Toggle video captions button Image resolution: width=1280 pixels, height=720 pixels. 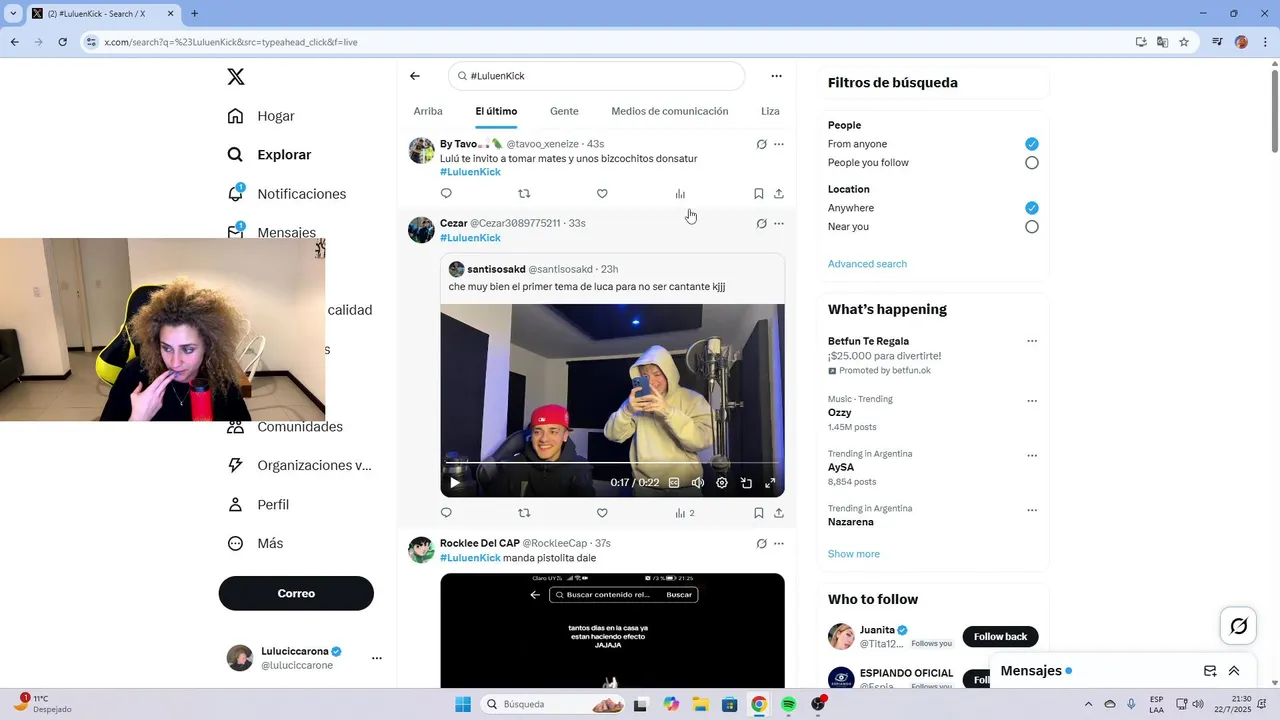tap(674, 483)
